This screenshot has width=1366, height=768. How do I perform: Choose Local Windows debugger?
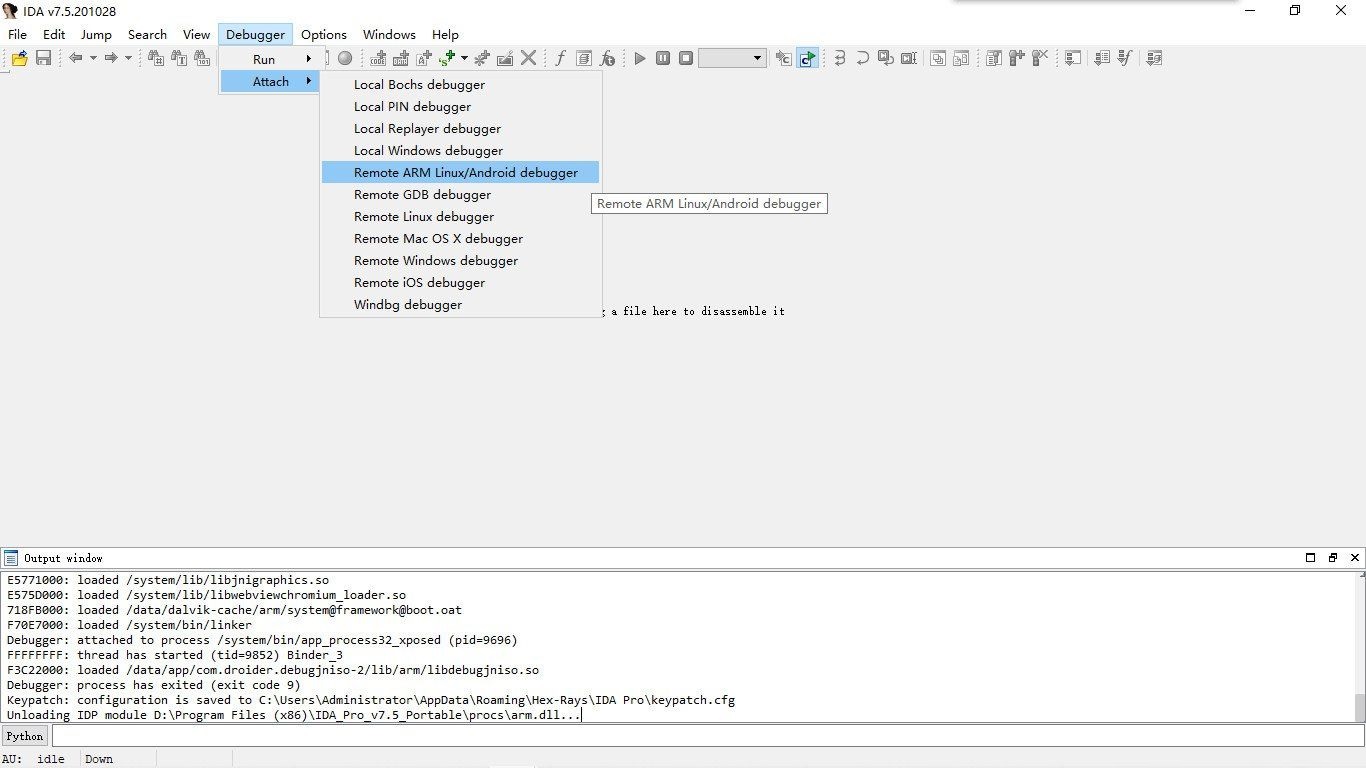[460, 150]
